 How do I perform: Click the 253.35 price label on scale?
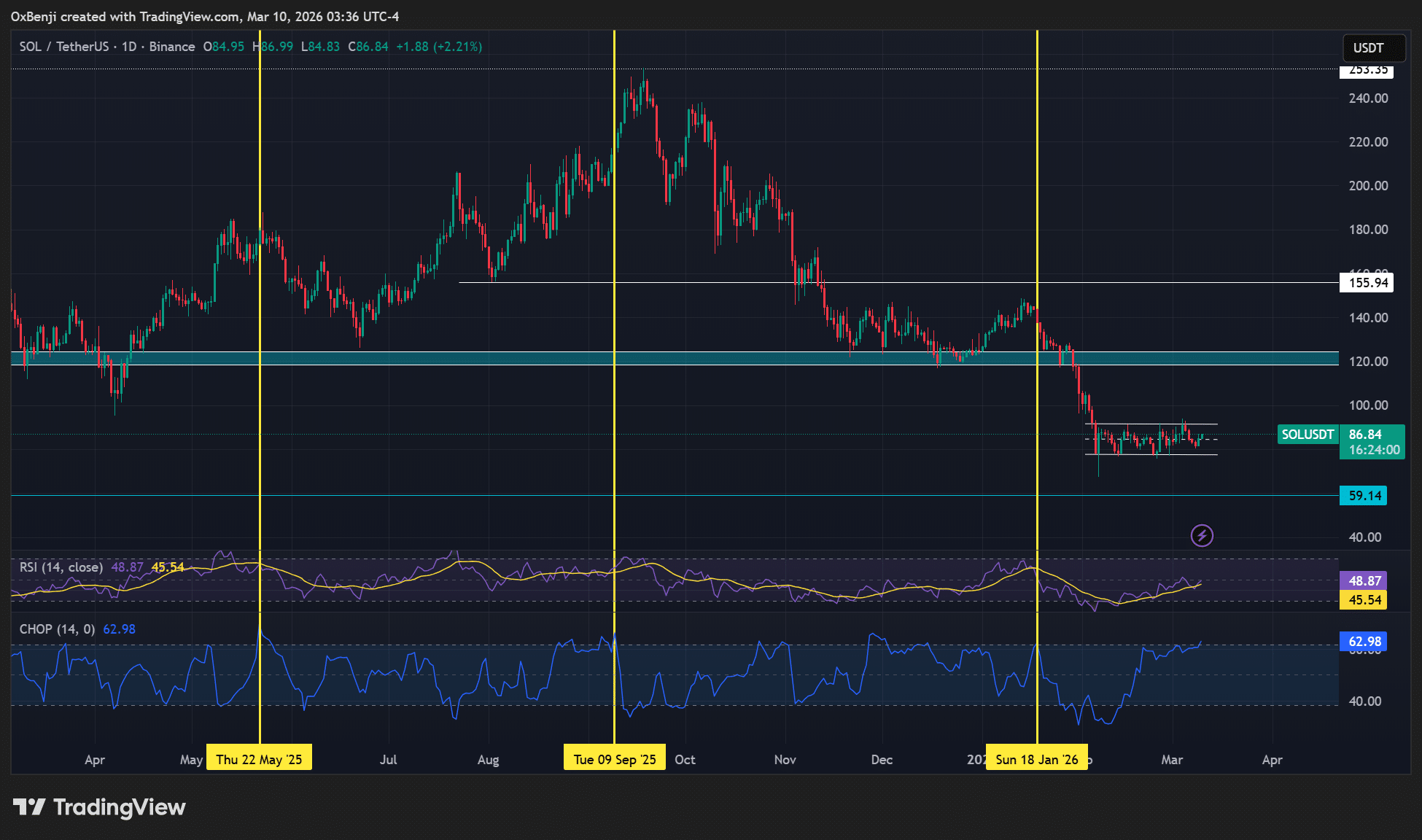click(x=1366, y=71)
